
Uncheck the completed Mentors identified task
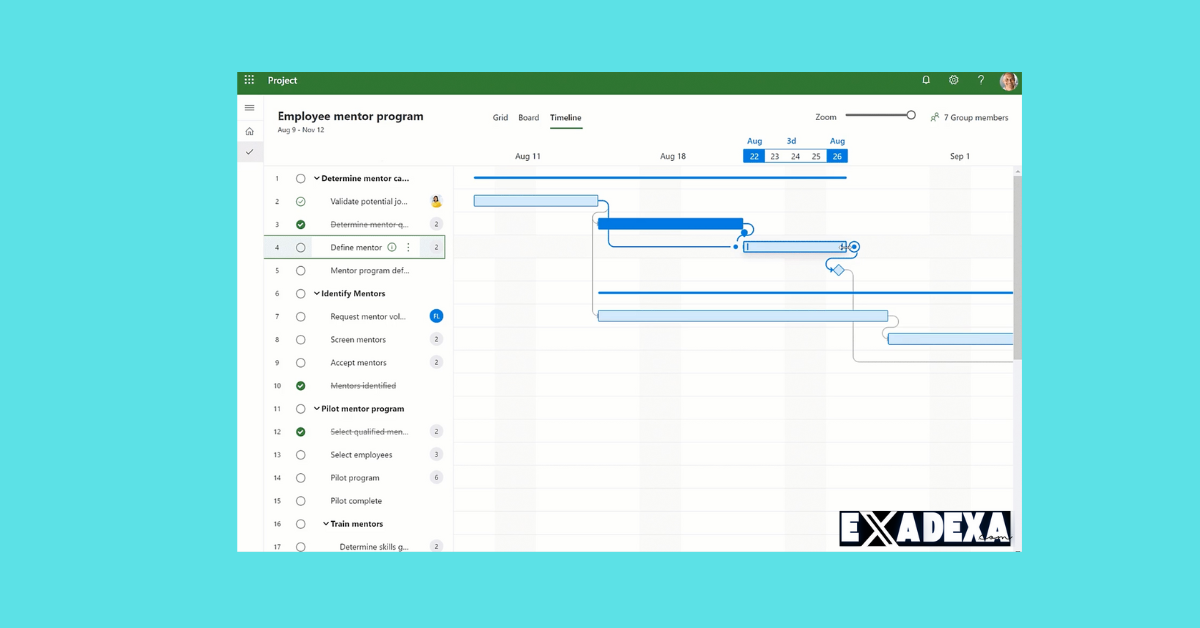301,385
